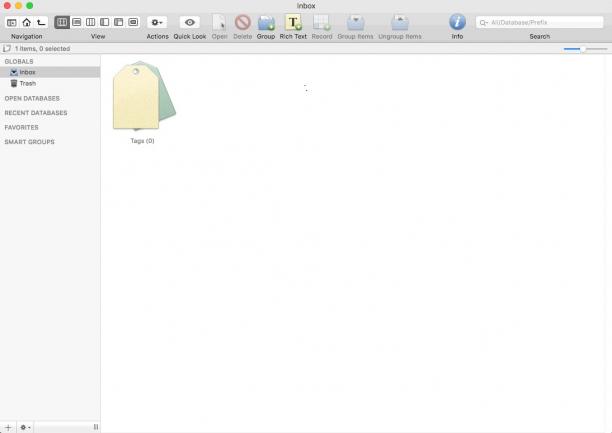Screen dimensions: 612x433
Task: Click the tag icon in the status bar
Action: (x=7, y=48)
